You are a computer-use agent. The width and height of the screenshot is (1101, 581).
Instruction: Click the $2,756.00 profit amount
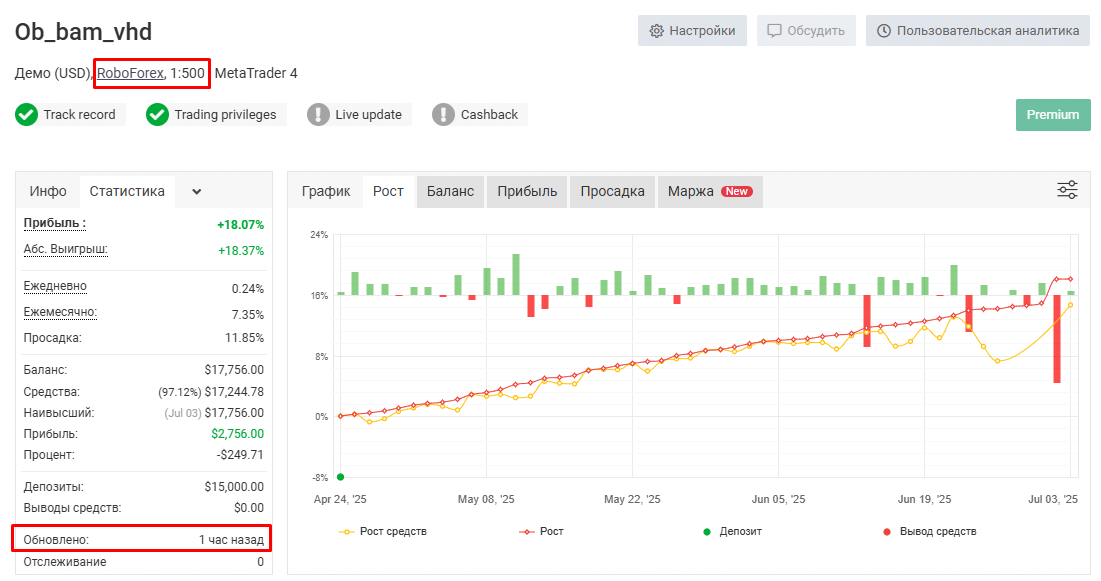click(237, 434)
